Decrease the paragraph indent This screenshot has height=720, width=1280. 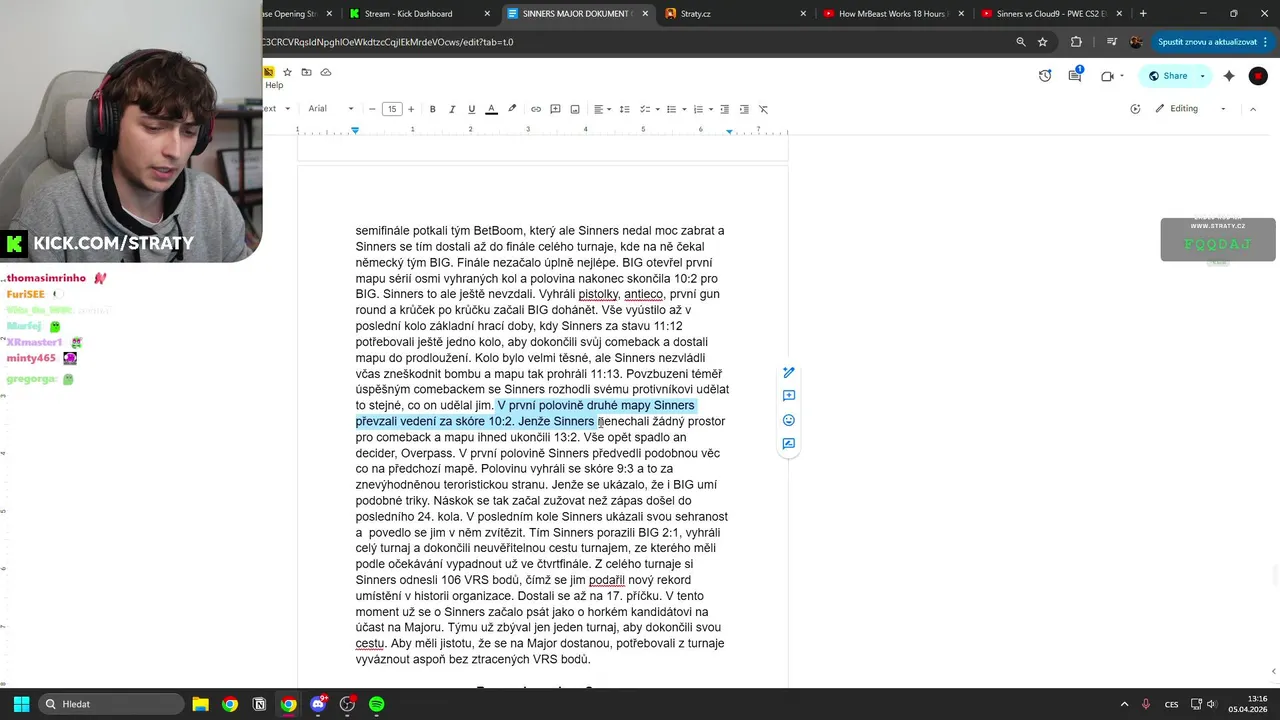[725, 109]
